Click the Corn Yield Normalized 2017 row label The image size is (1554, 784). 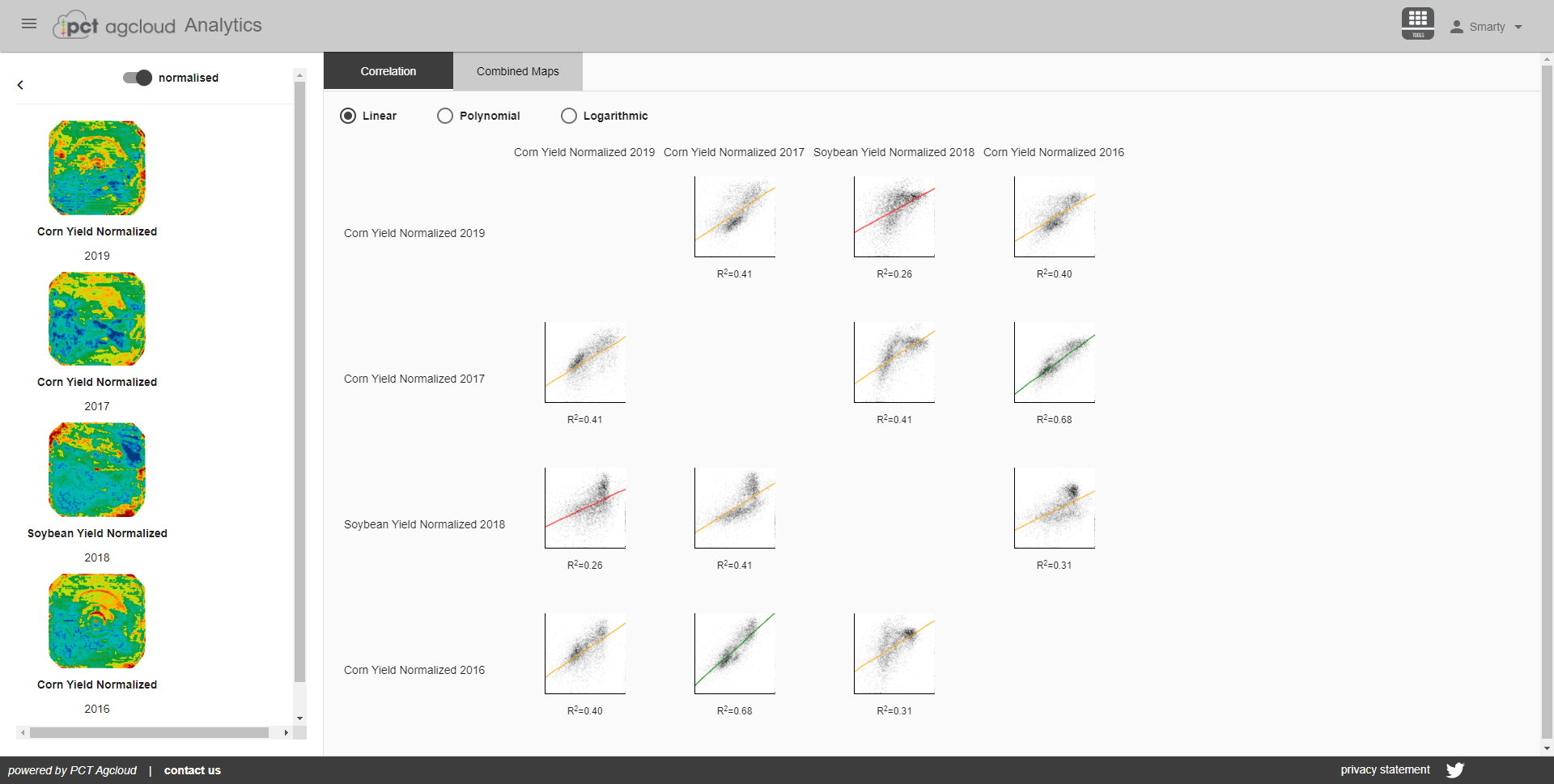click(414, 379)
